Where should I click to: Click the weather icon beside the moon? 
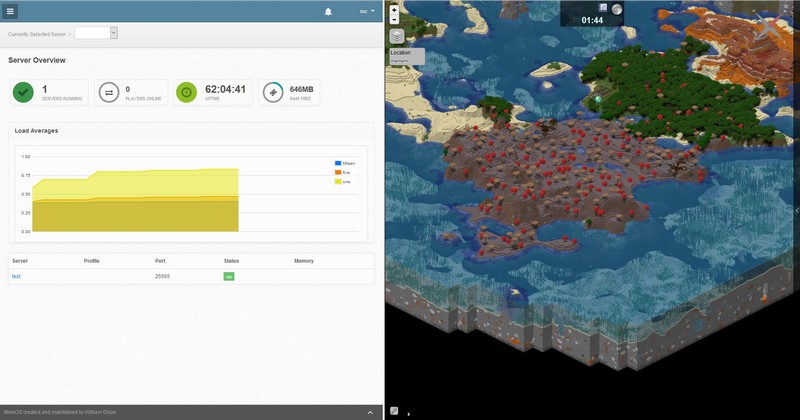pyautogui.click(x=603, y=7)
